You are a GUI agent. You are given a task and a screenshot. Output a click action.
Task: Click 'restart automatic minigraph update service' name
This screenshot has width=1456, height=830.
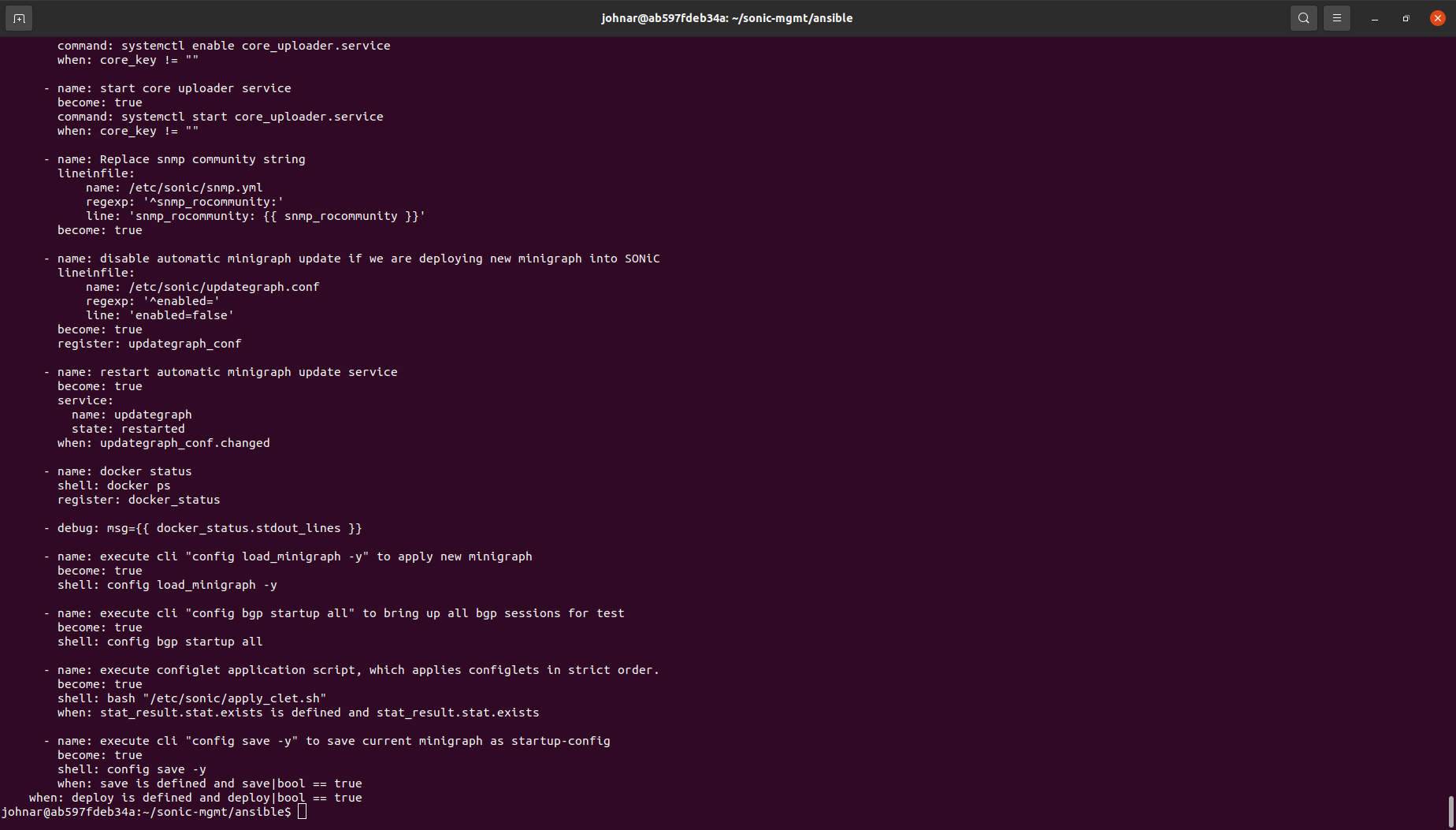[228, 372]
